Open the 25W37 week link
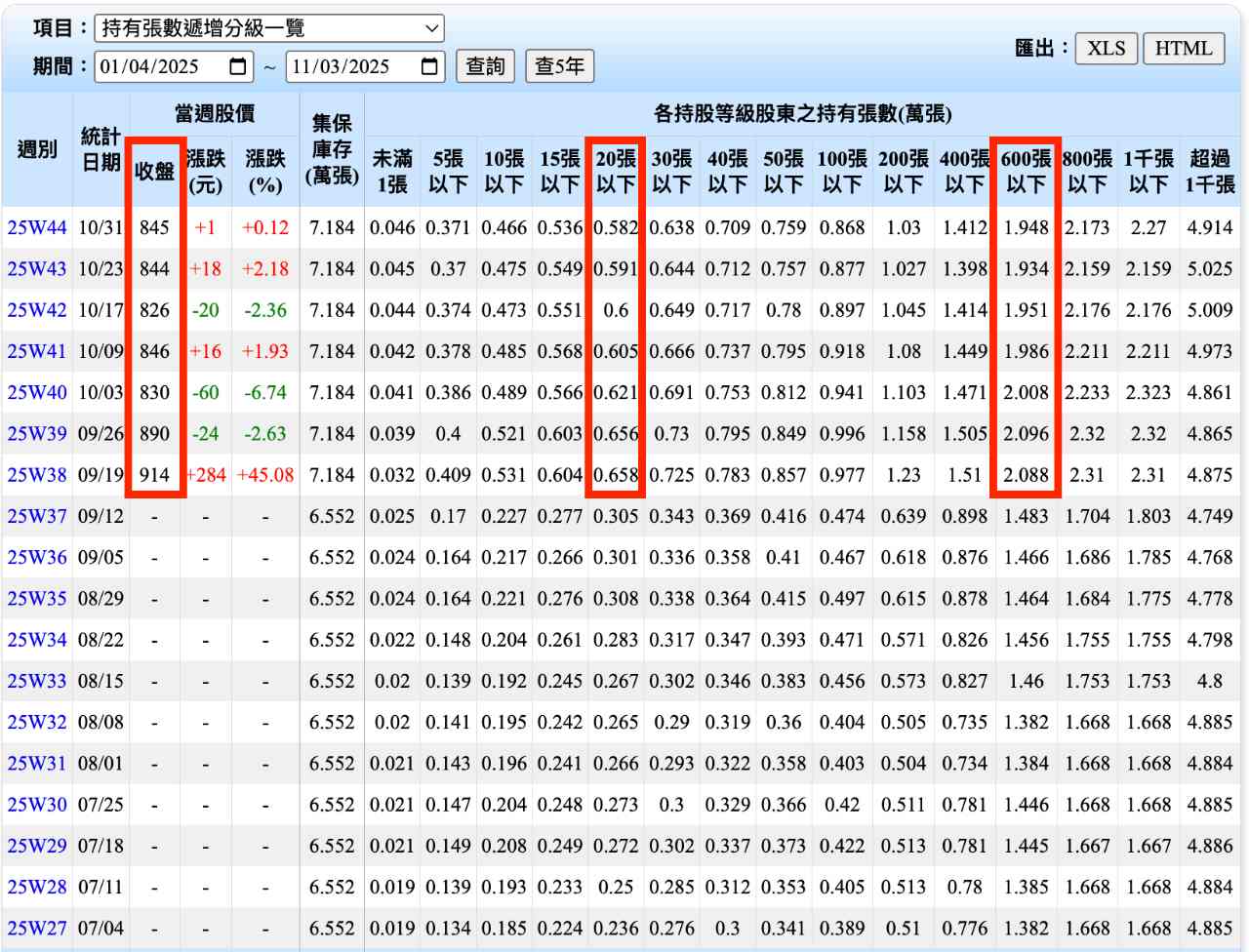Image resolution: width=1249 pixels, height=952 pixels. tap(37, 516)
